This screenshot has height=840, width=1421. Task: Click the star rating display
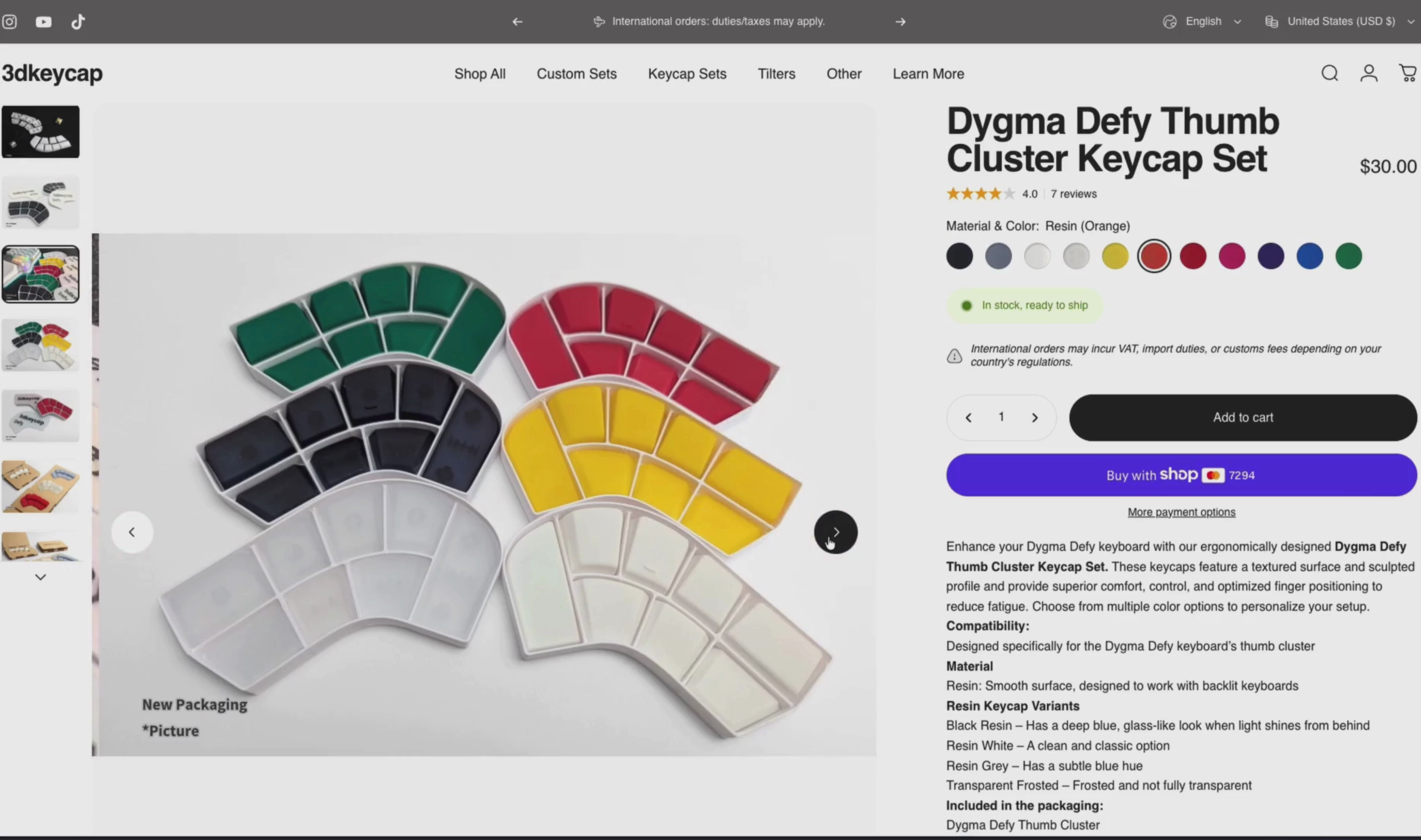click(x=981, y=193)
